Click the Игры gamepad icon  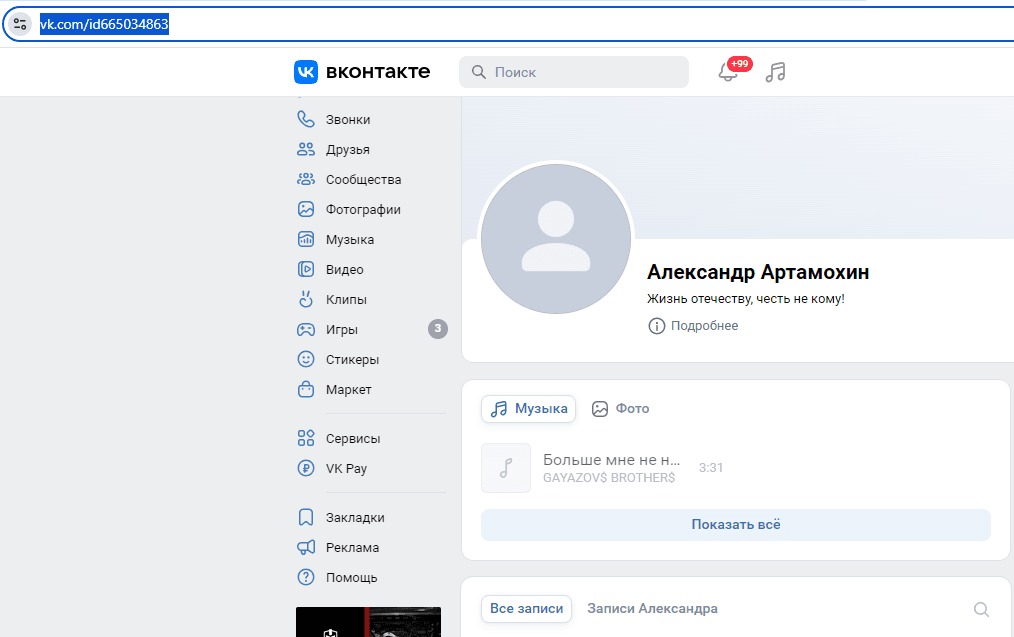click(306, 329)
